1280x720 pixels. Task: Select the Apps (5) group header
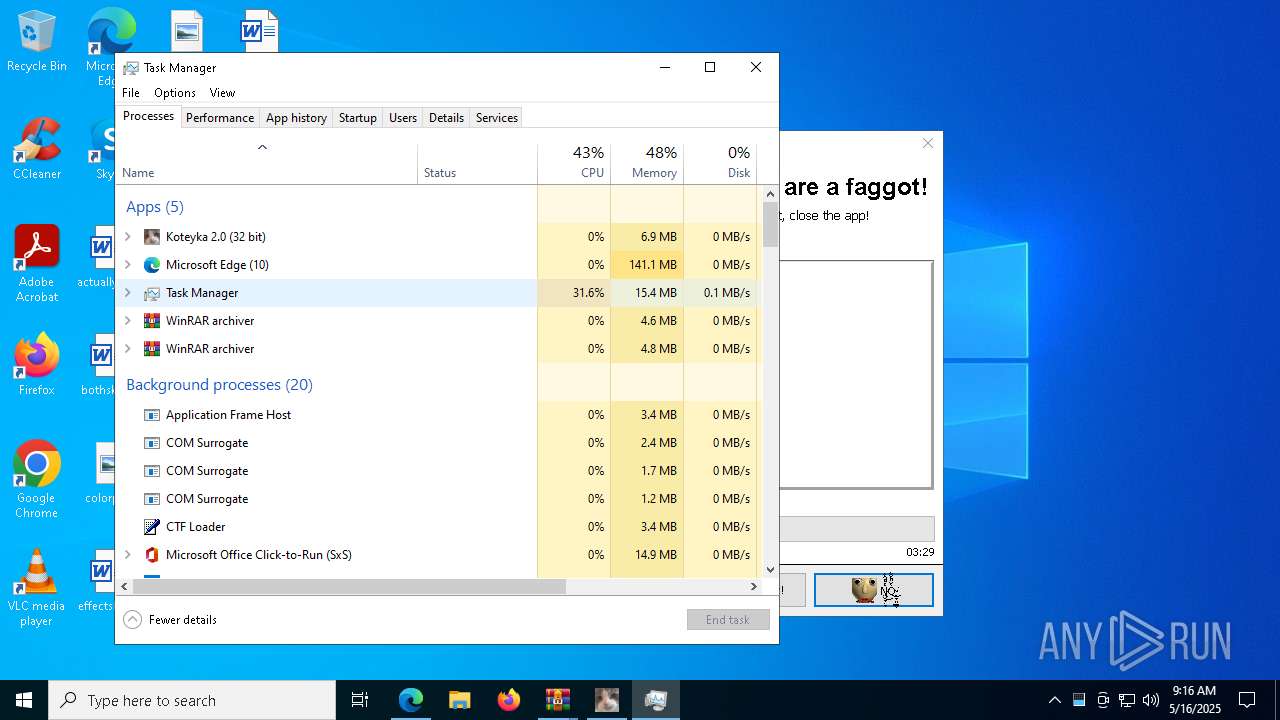[x=155, y=207]
